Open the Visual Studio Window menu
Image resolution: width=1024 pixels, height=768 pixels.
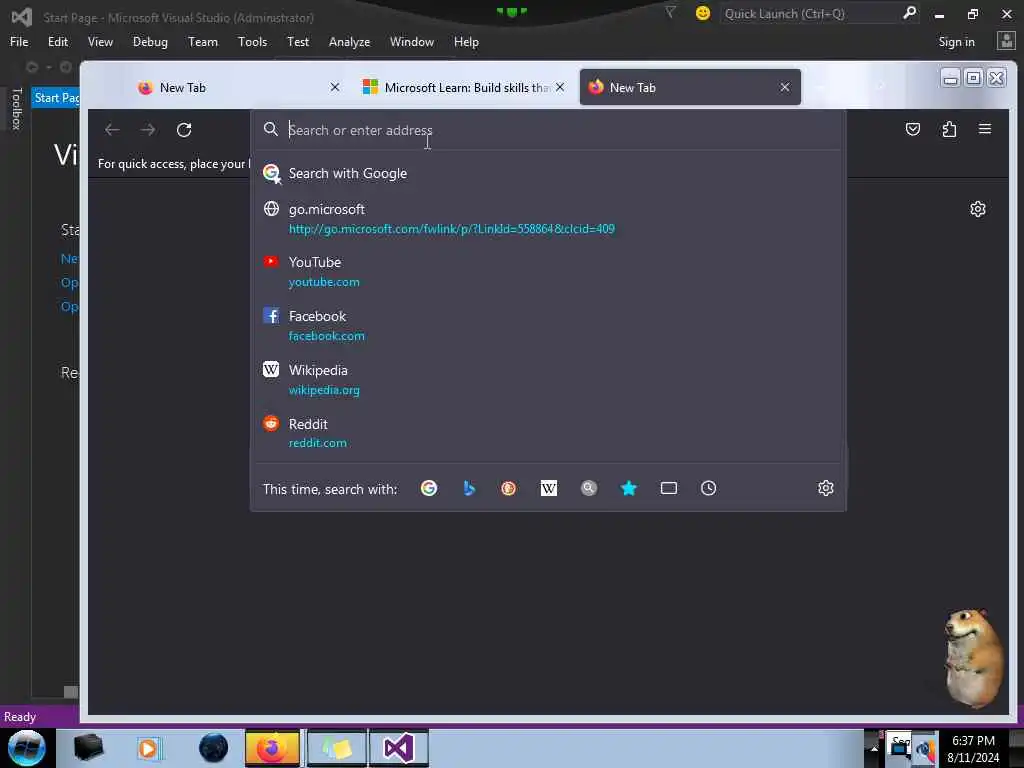pos(411,42)
